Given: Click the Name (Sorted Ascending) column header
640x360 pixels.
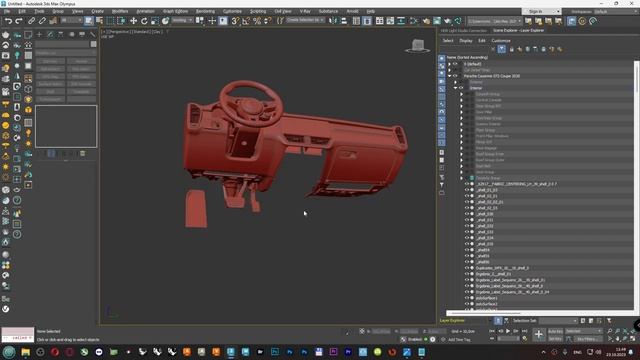Looking at the screenshot, I should coord(467,58).
